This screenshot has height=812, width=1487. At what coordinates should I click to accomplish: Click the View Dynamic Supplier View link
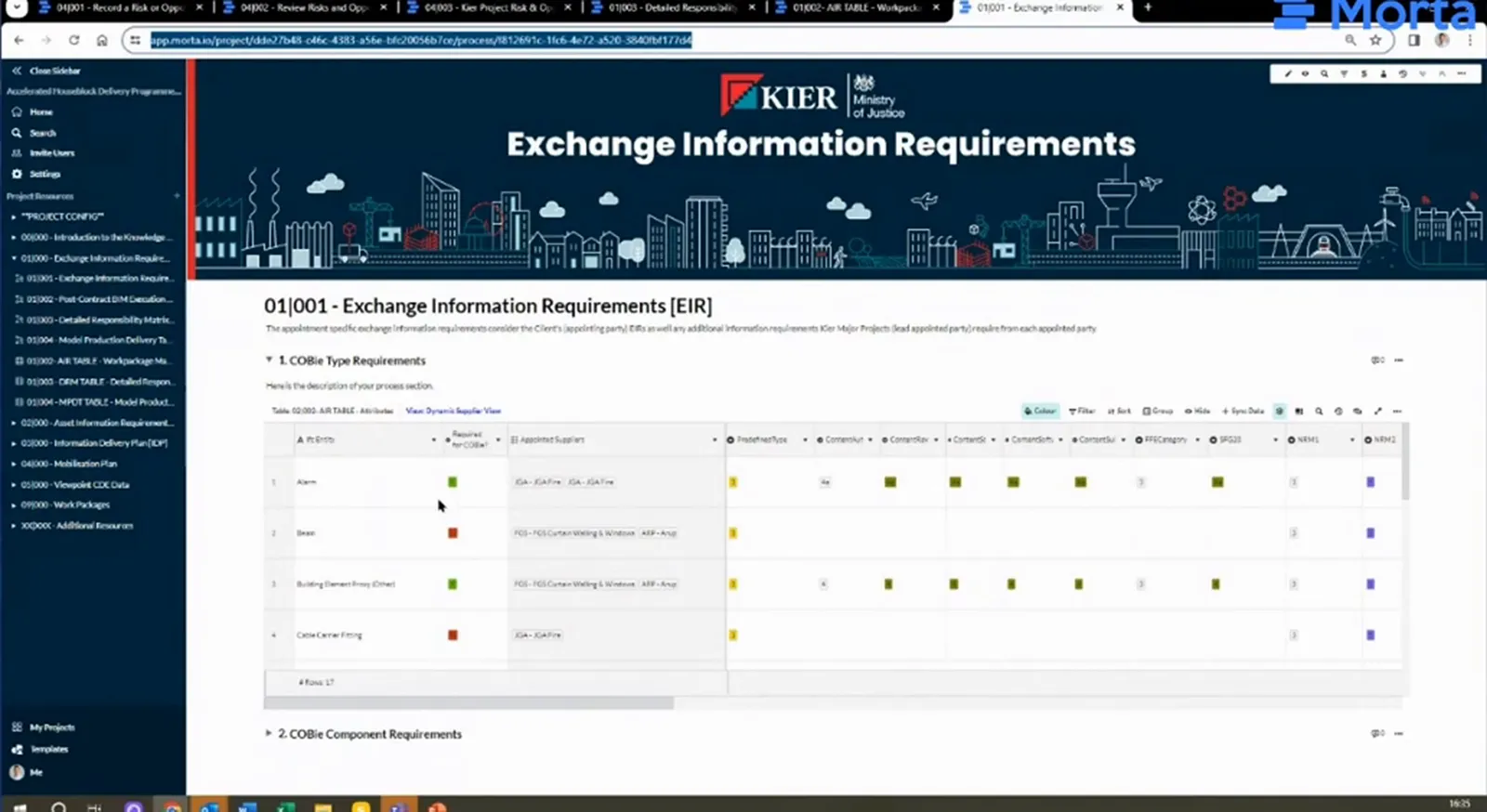(x=454, y=411)
